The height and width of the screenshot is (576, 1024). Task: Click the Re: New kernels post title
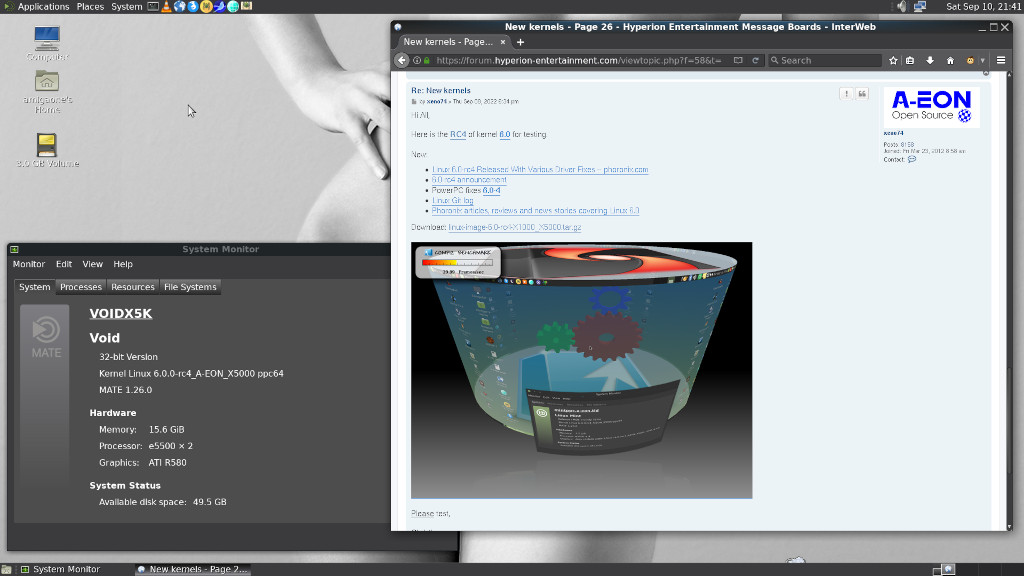pos(441,91)
